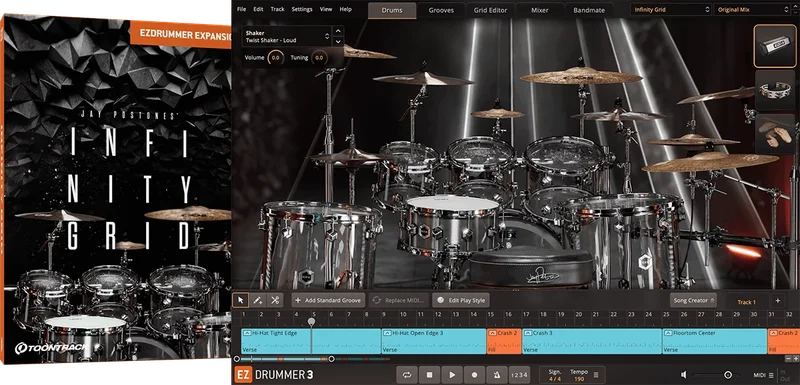Image resolution: width=800 pixels, height=385 pixels.
Task: Expand the Floortom Center block arrow
Action: coord(668,333)
